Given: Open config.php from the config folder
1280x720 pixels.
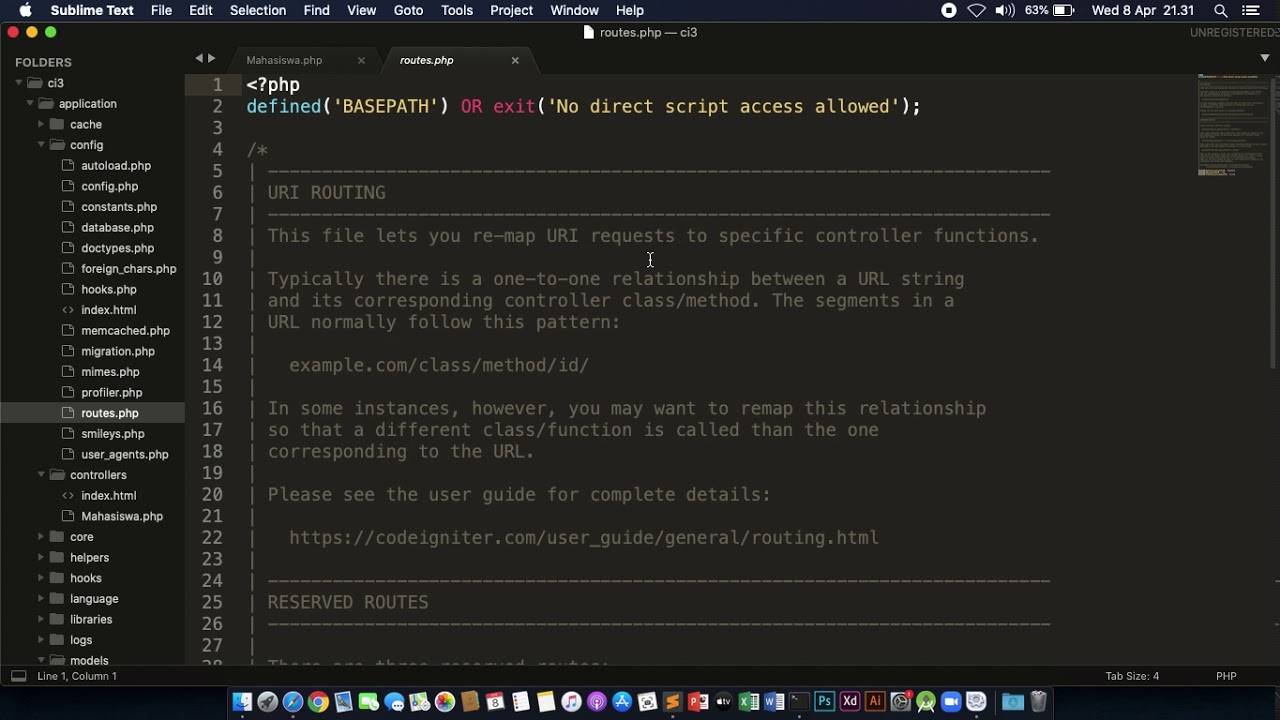Looking at the screenshot, I should [x=109, y=186].
